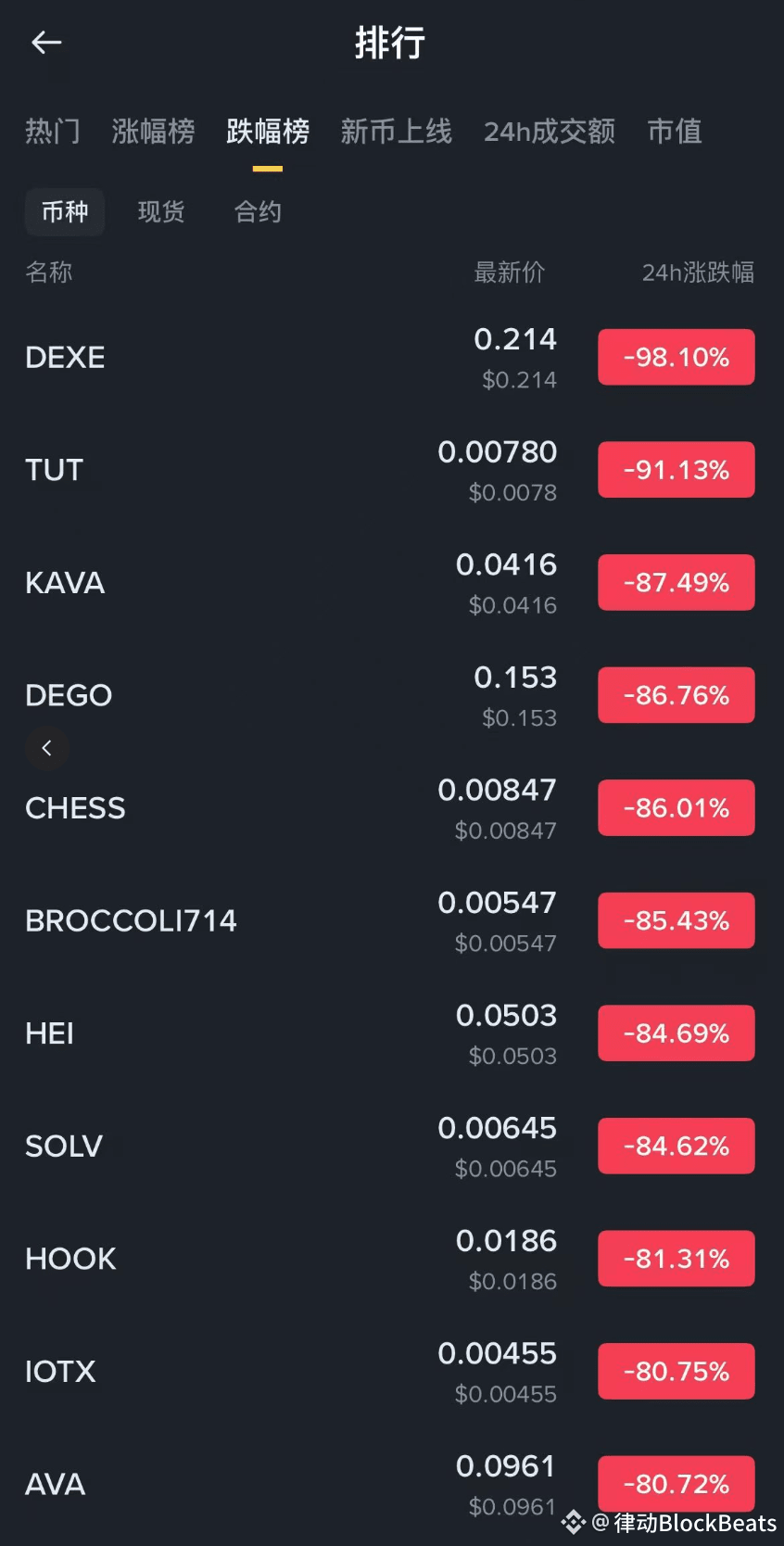Select the 合约 filter chip
784x1546 pixels.
[258, 211]
